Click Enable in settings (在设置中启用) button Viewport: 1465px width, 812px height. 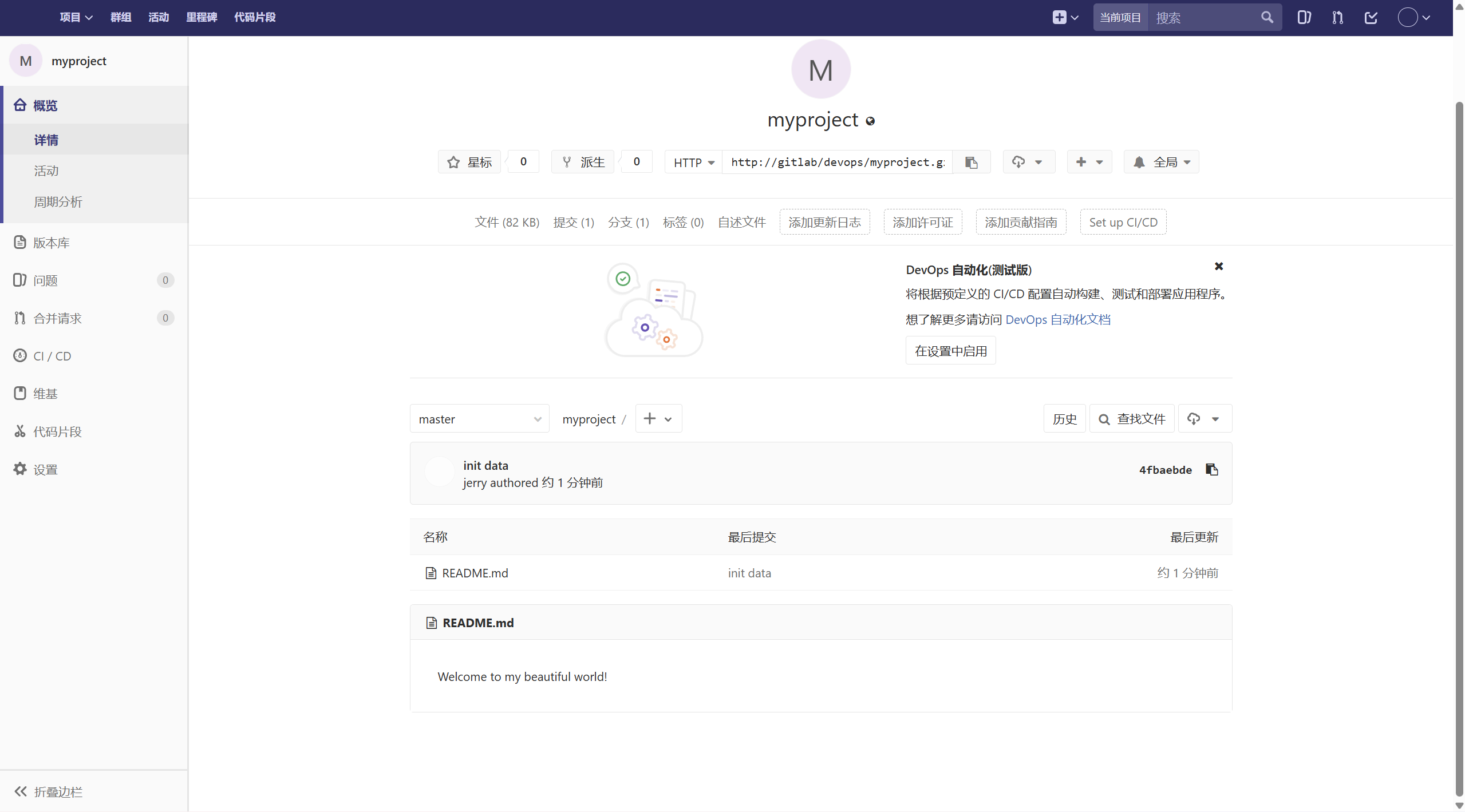tap(951, 351)
